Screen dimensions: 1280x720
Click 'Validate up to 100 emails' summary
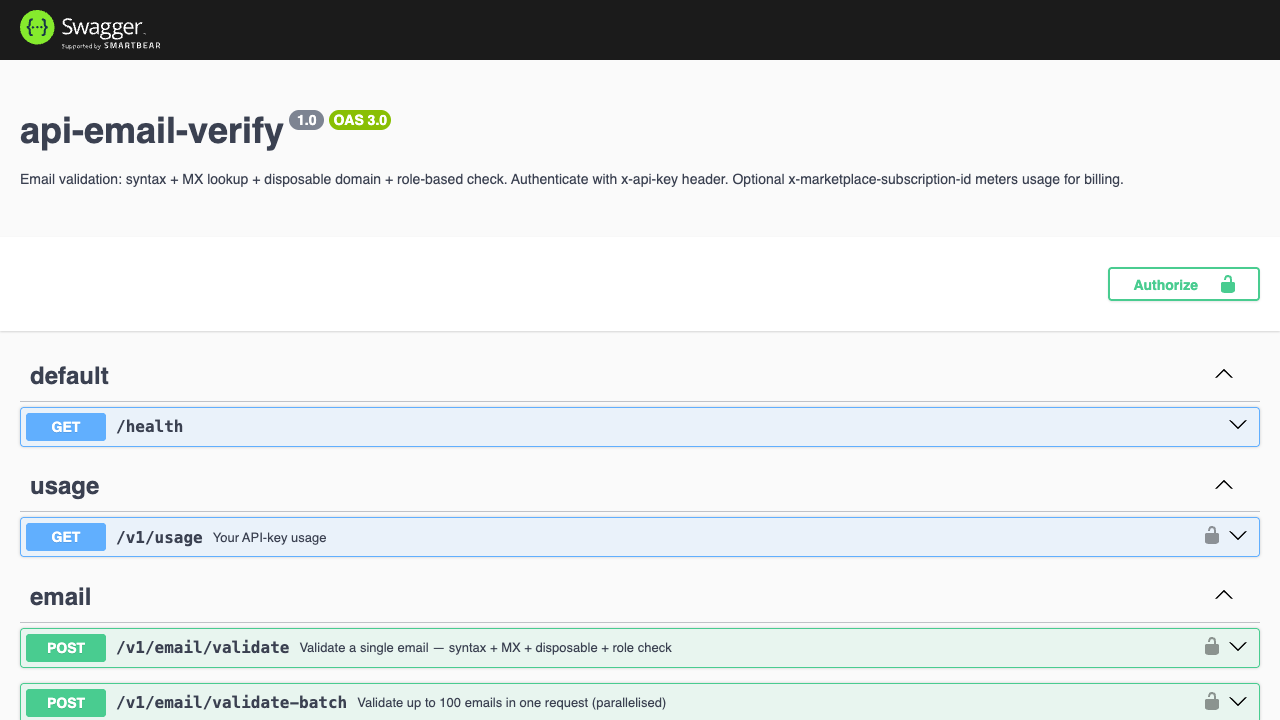512,703
